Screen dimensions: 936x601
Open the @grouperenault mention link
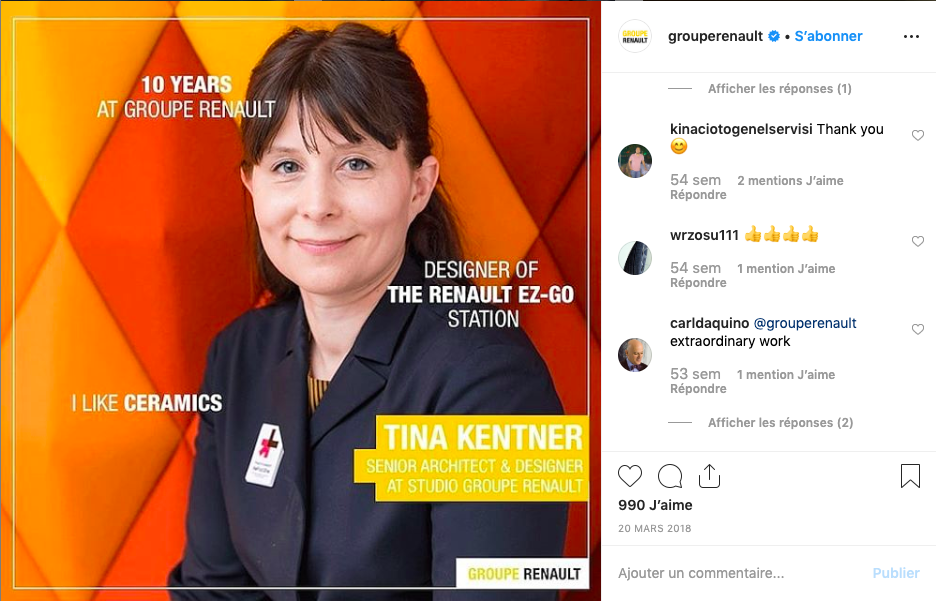pos(805,323)
